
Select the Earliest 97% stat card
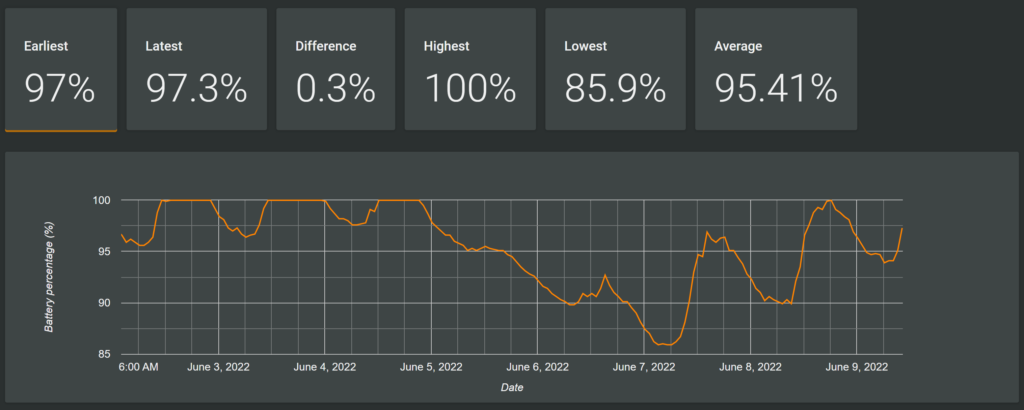pyautogui.click(x=61, y=70)
